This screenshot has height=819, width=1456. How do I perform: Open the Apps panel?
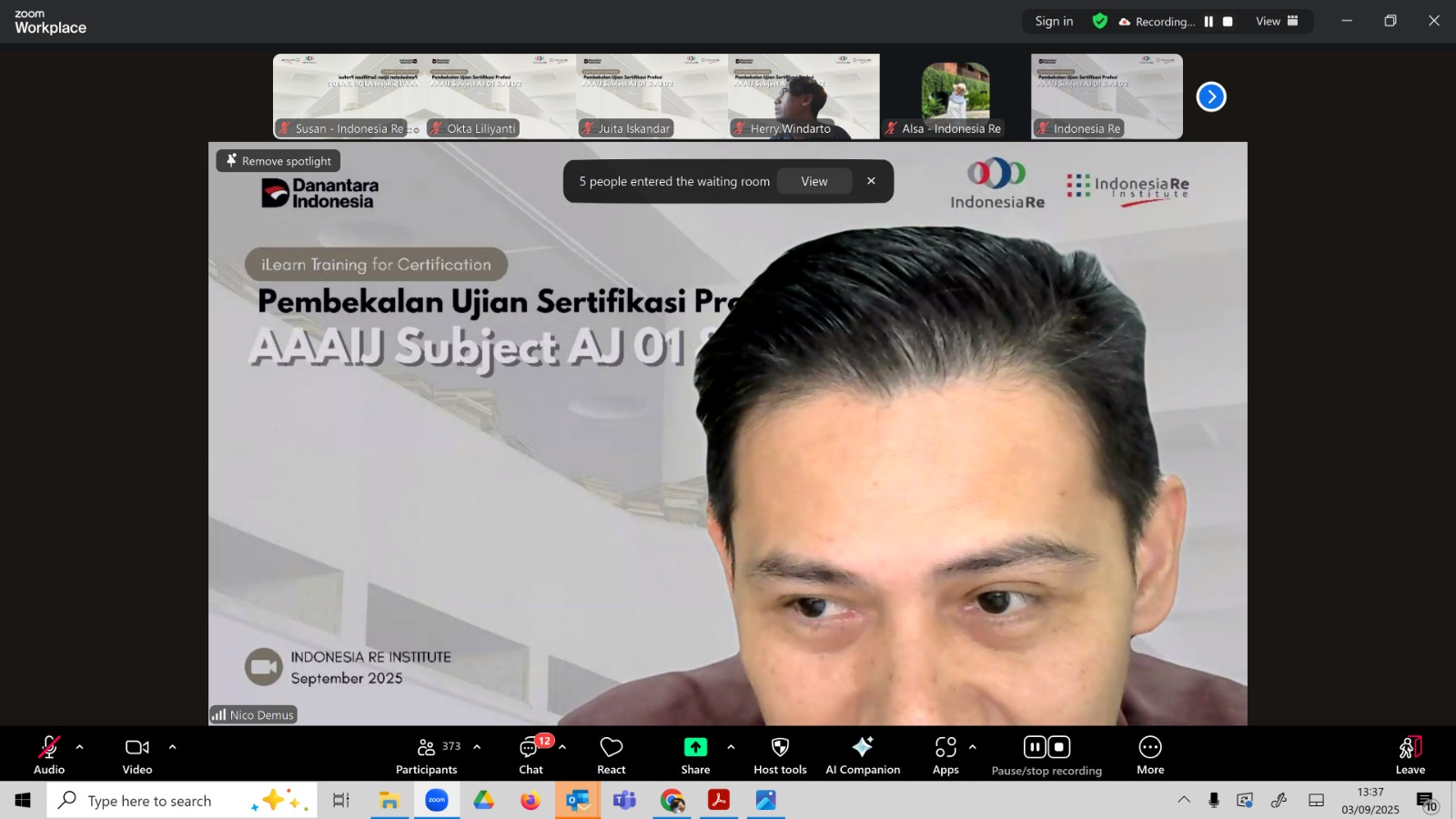945,754
